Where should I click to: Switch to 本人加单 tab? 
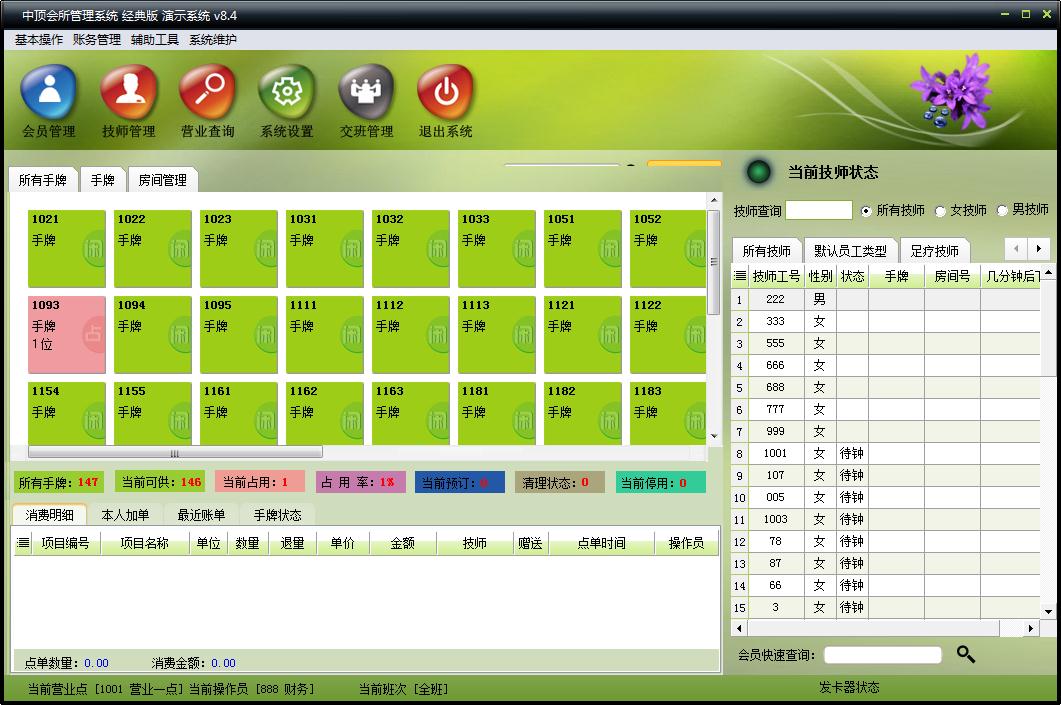pyautogui.click(x=125, y=515)
